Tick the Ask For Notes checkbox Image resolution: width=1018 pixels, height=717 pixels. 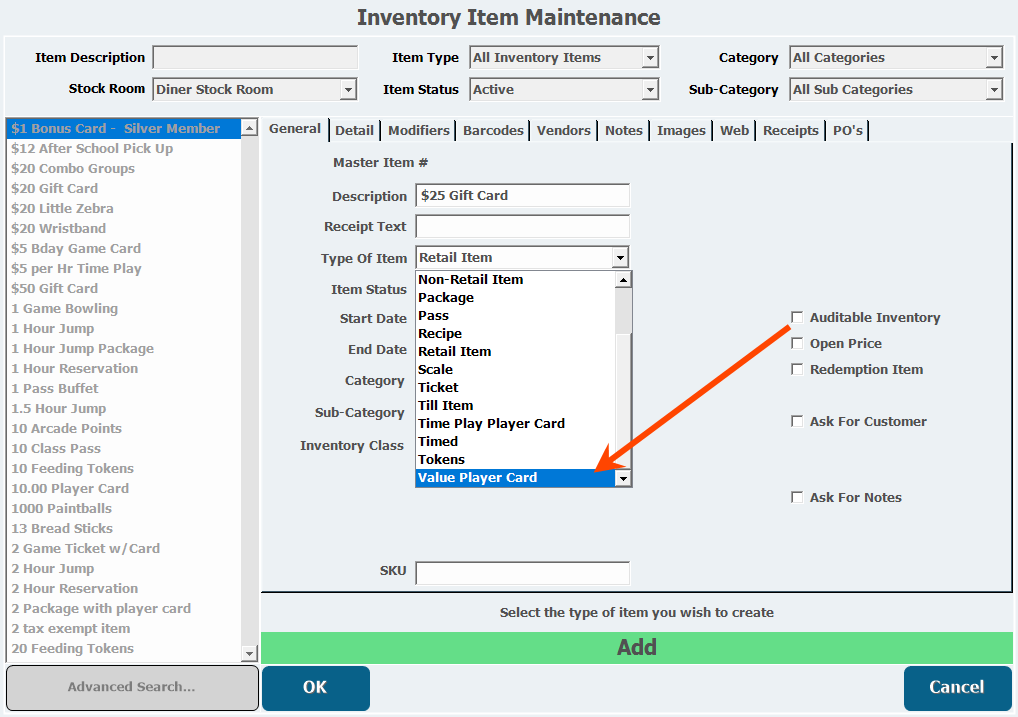[x=797, y=498]
